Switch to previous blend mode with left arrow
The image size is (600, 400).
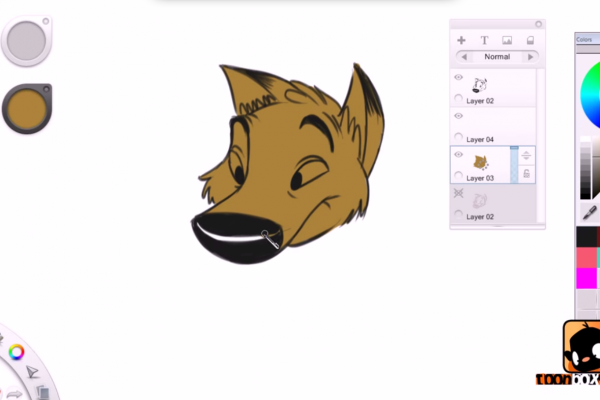coord(464,57)
